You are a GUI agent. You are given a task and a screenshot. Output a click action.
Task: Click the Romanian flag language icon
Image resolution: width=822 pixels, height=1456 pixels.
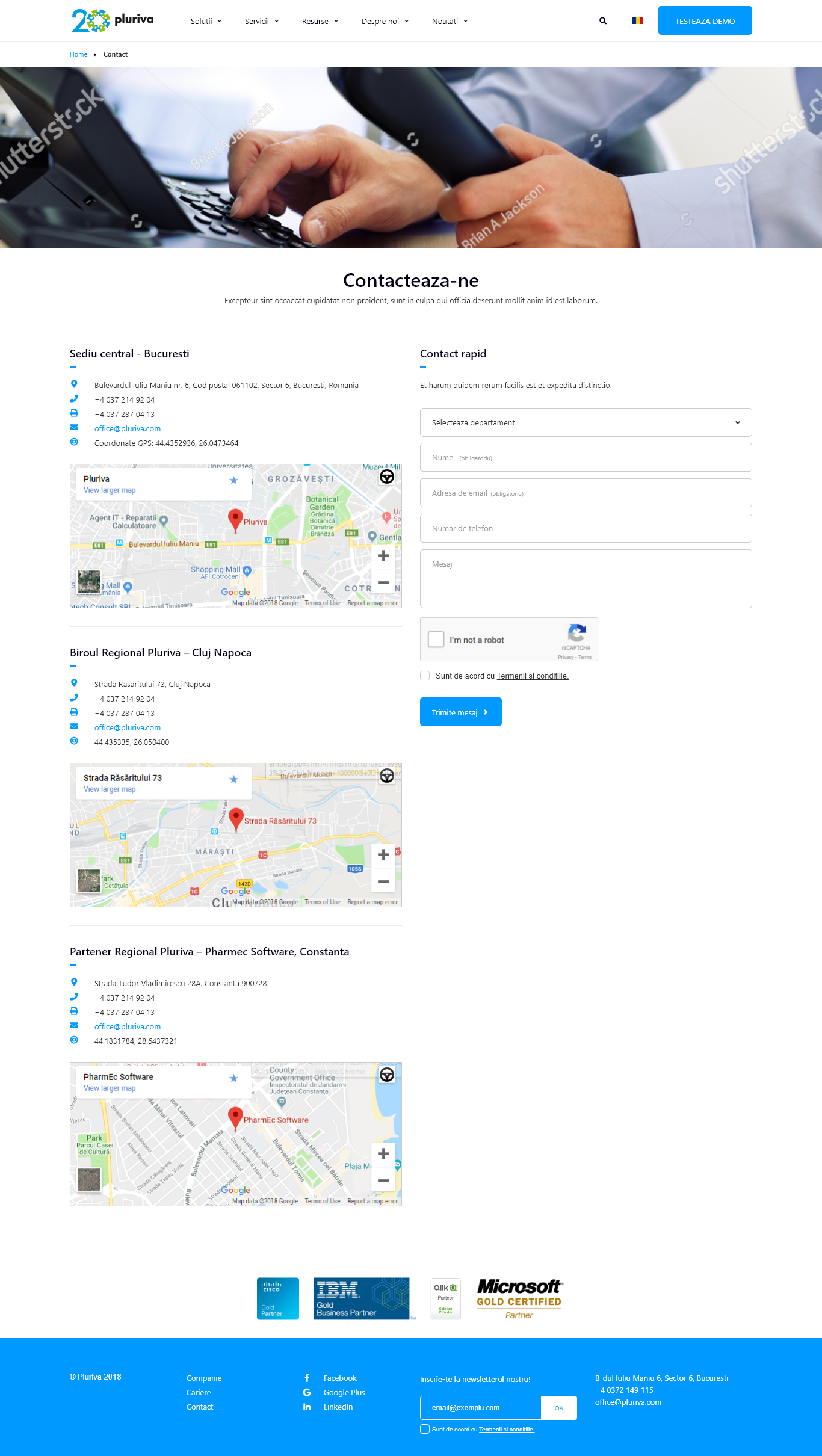pyautogui.click(x=638, y=20)
